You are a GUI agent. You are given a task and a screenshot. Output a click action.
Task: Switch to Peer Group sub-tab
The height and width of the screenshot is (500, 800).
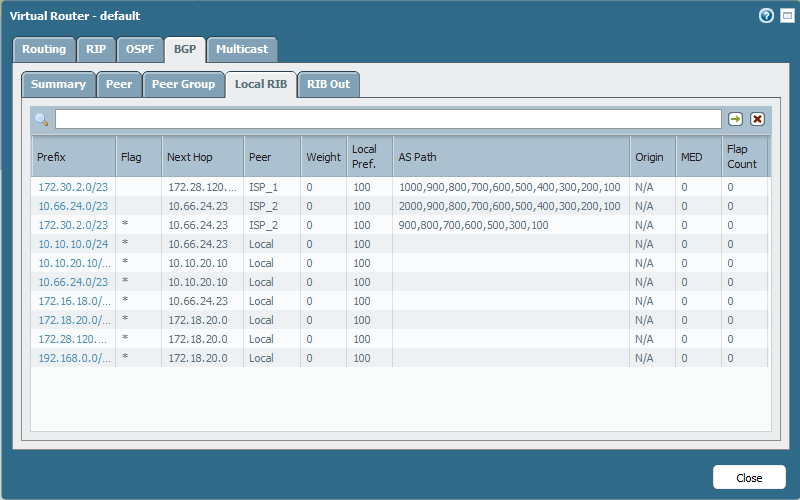click(184, 85)
